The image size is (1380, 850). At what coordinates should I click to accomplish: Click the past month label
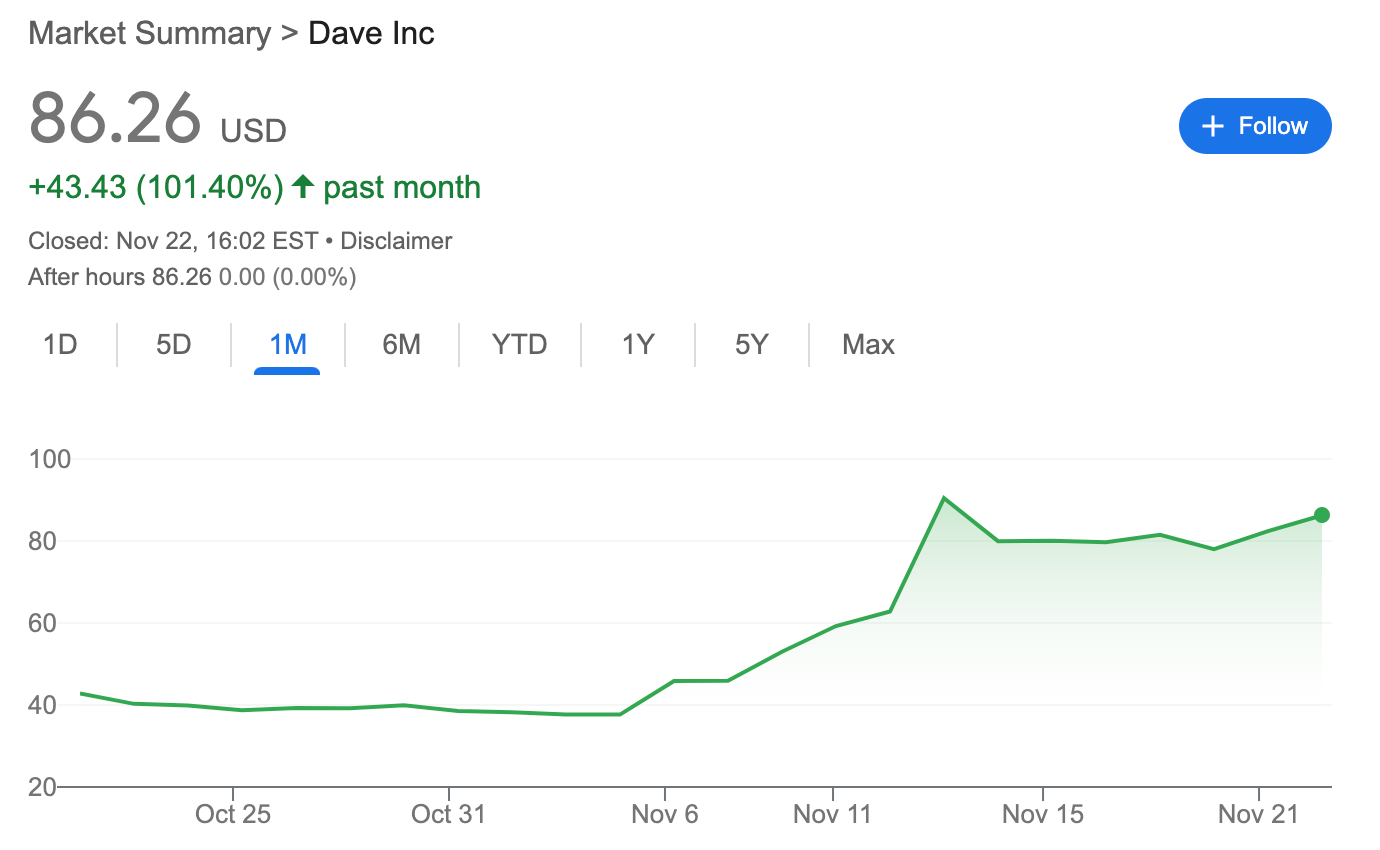click(402, 187)
